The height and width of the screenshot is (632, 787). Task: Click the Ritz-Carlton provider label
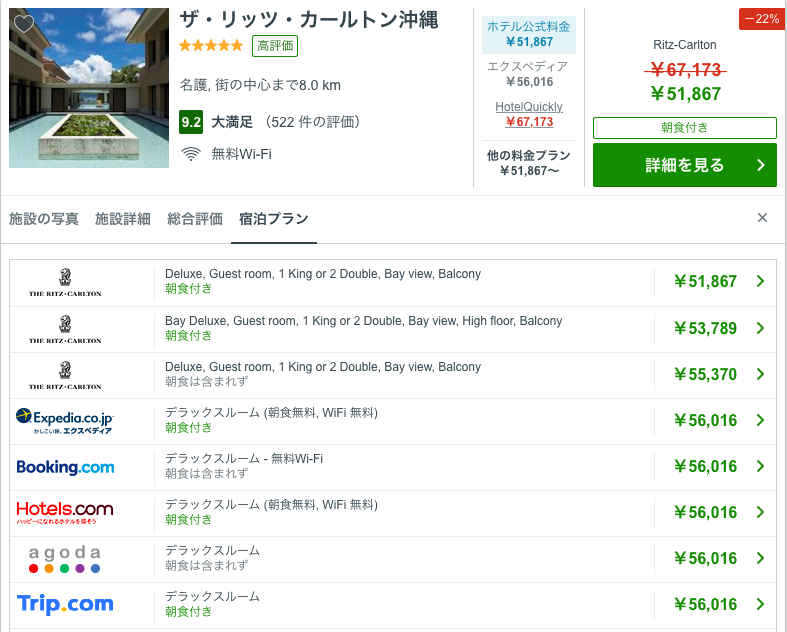click(x=685, y=45)
